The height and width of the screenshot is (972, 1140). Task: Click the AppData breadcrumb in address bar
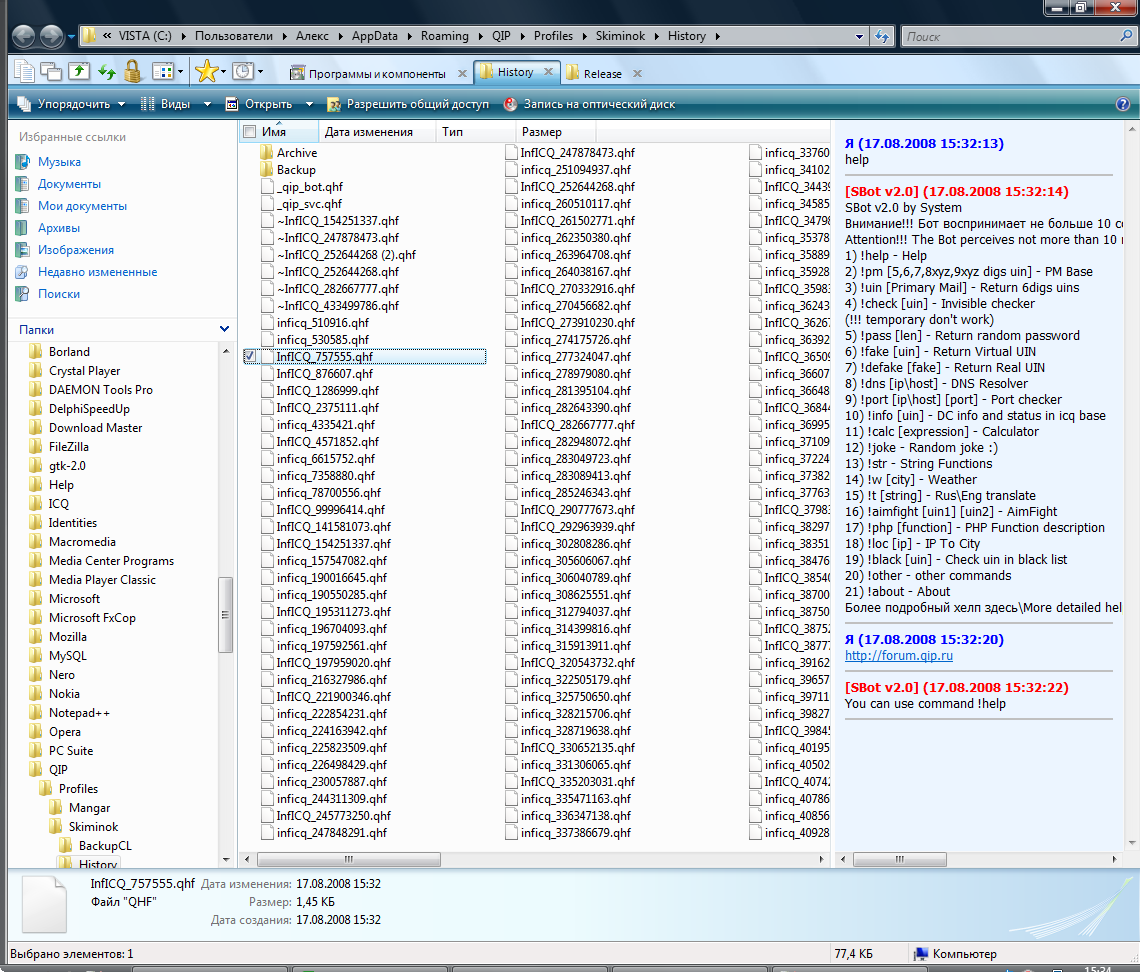pos(374,36)
